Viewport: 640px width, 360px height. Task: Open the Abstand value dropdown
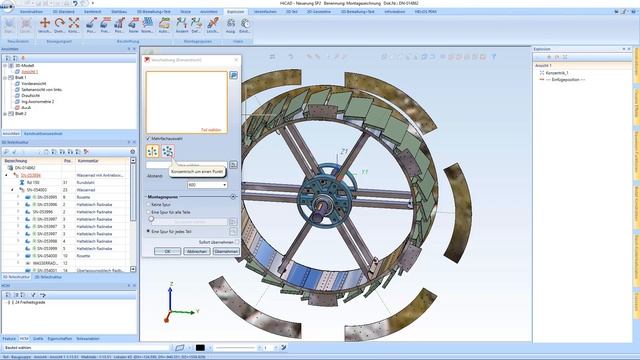tap(224, 185)
